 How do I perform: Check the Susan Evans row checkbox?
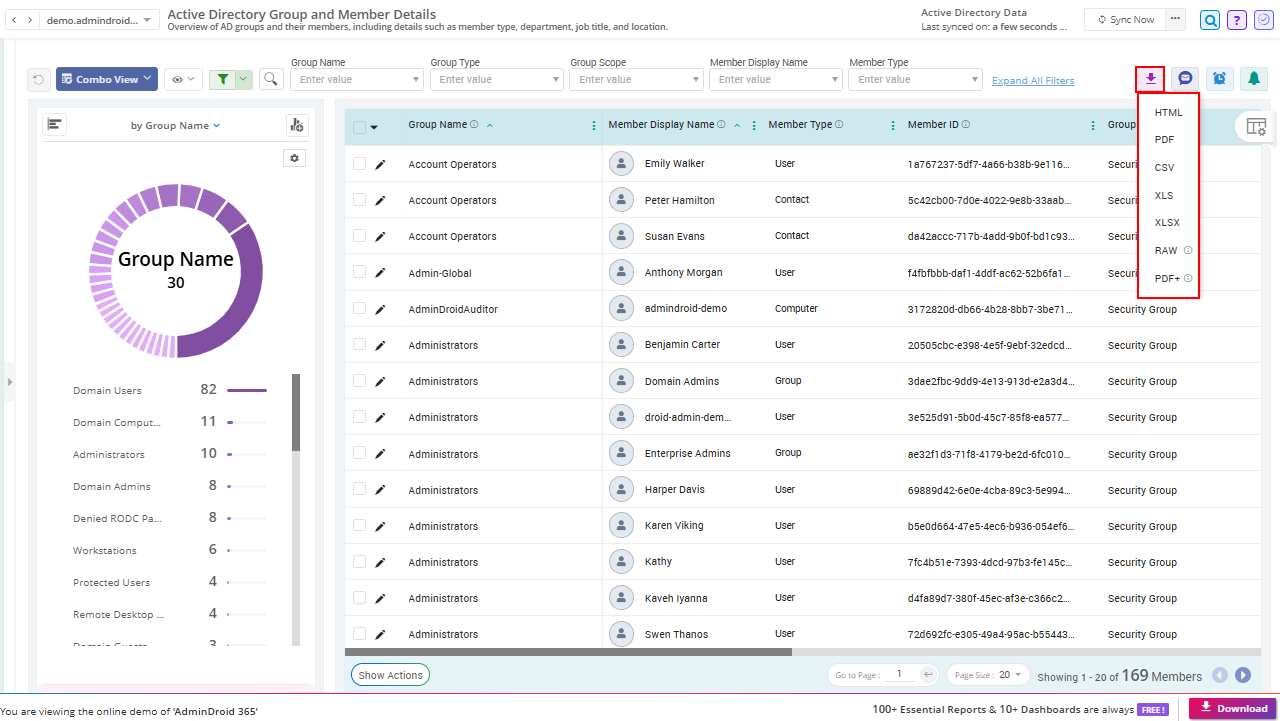pyautogui.click(x=359, y=236)
